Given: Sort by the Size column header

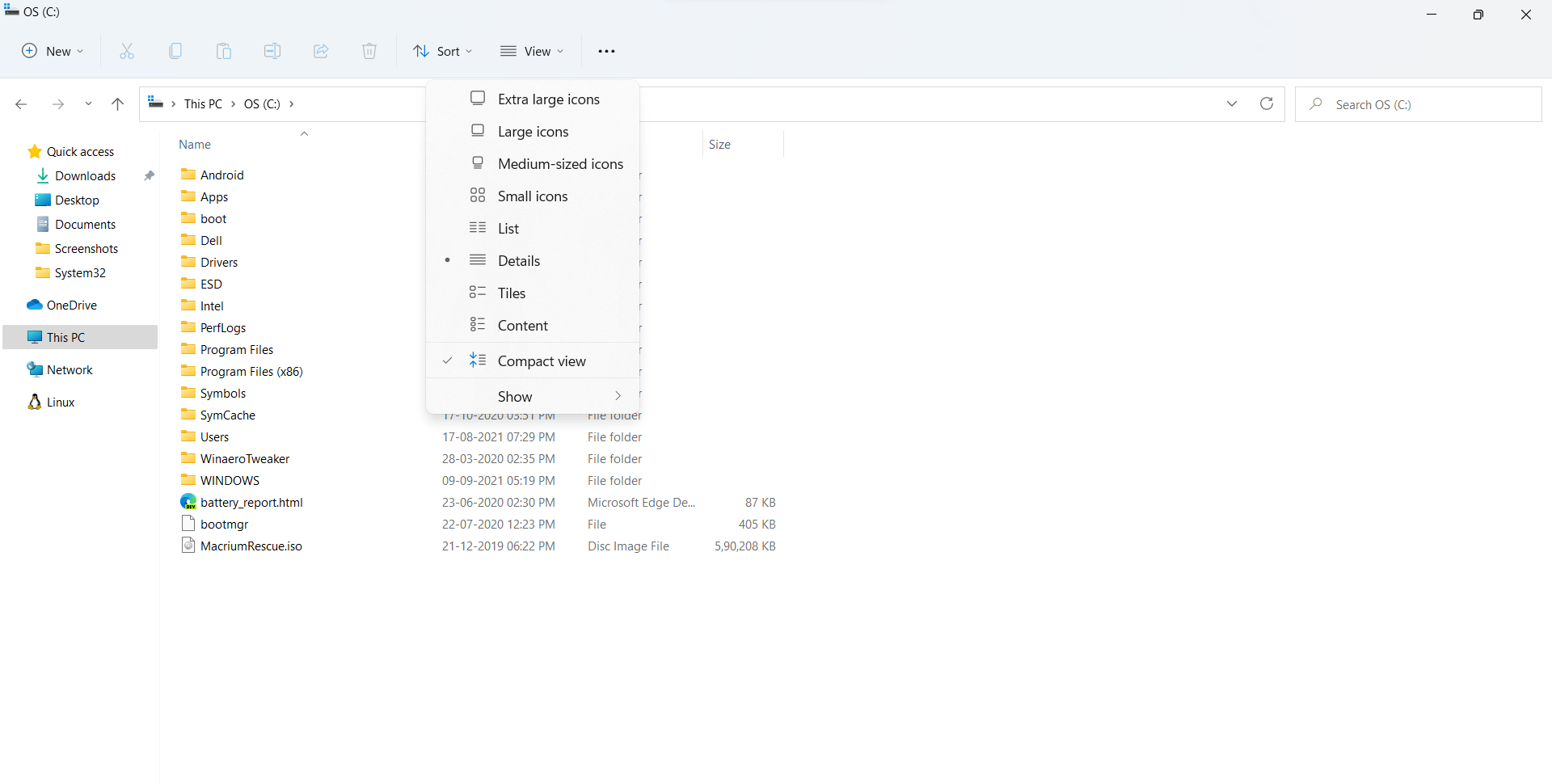Looking at the screenshot, I should click(x=719, y=145).
